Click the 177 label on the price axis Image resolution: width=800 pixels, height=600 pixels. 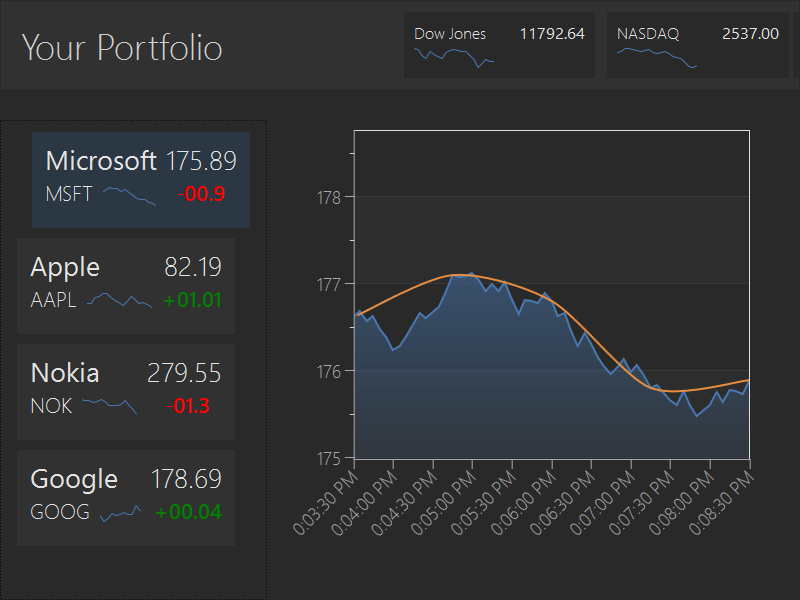coord(329,285)
